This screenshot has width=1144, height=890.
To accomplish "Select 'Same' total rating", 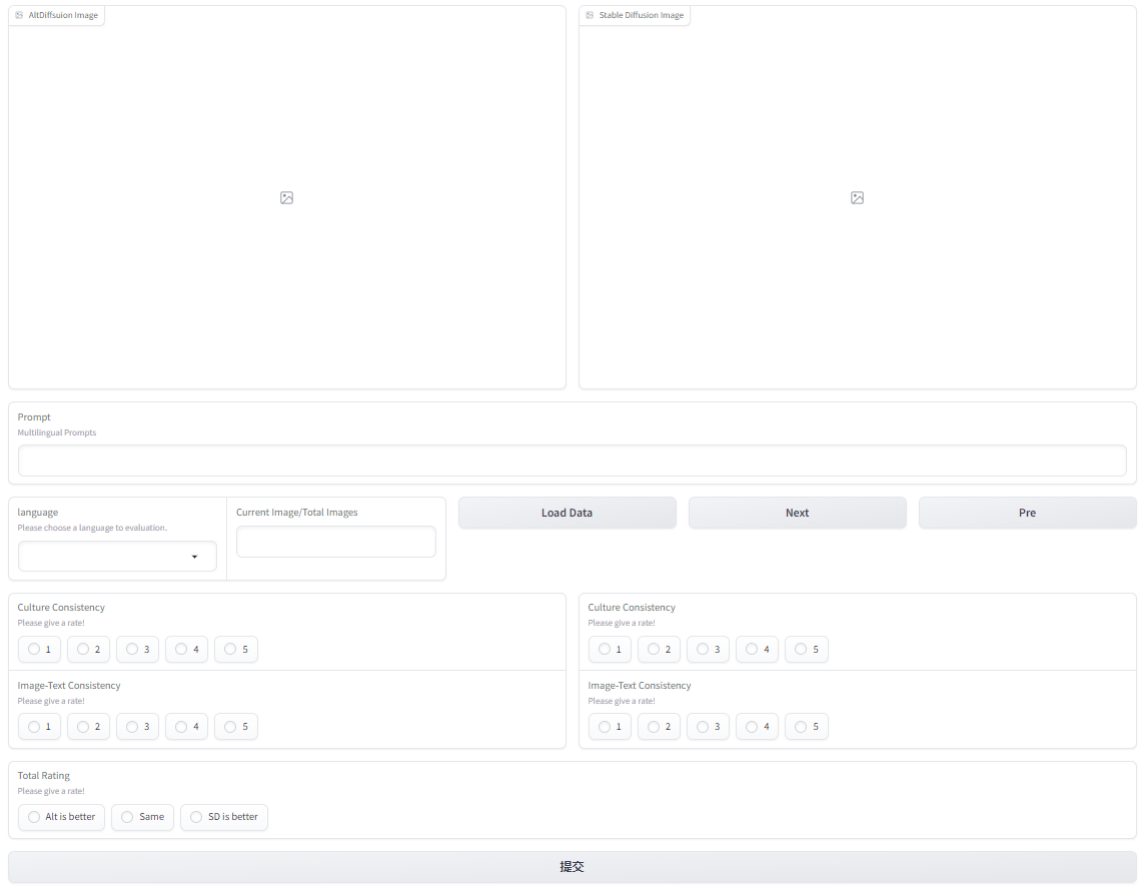I will pyautogui.click(x=142, y=817).
